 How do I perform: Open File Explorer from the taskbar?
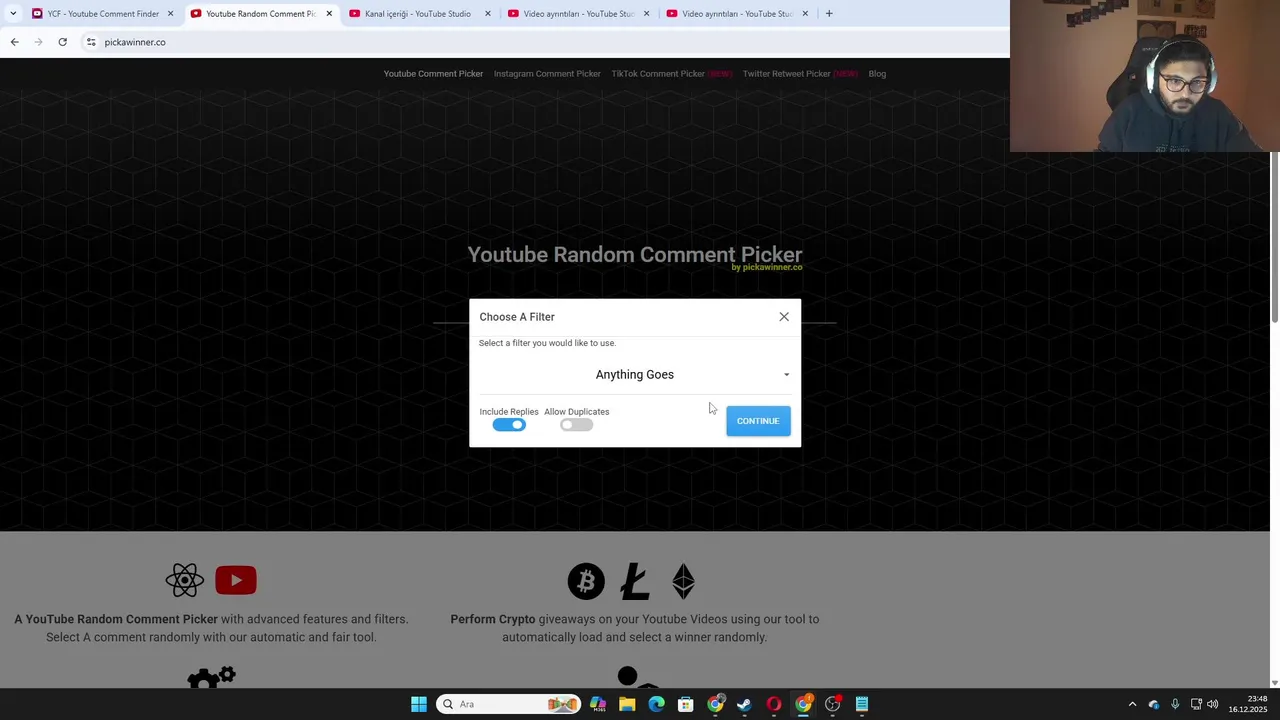627,704
